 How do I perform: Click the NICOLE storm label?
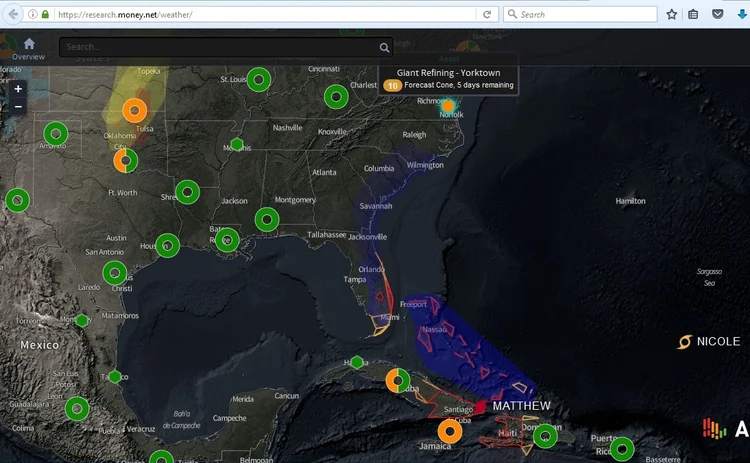pos(718,342)
